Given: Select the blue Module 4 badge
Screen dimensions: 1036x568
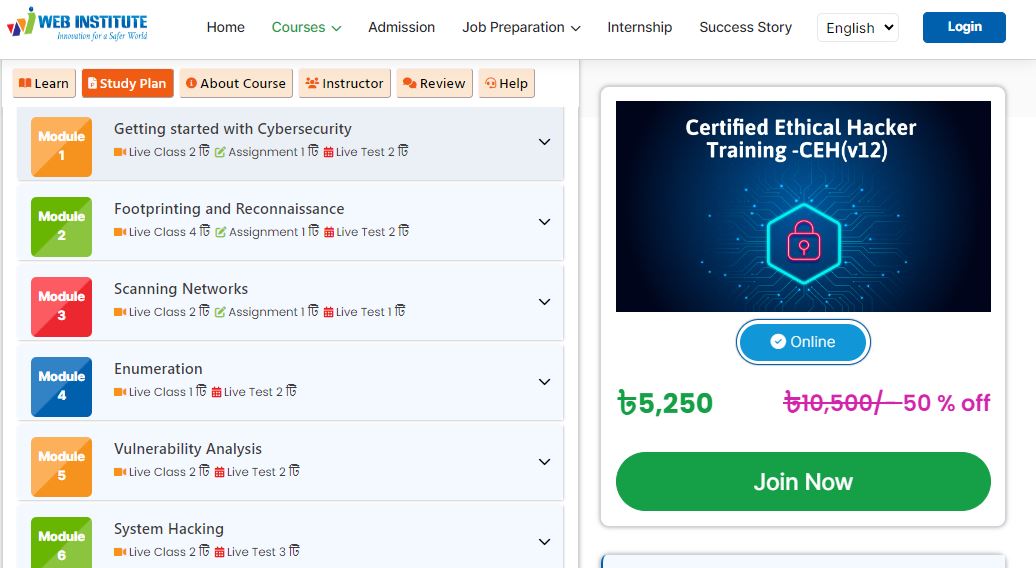Looking at the screenshot, I should pyautogui.click(x=61, y=386).
